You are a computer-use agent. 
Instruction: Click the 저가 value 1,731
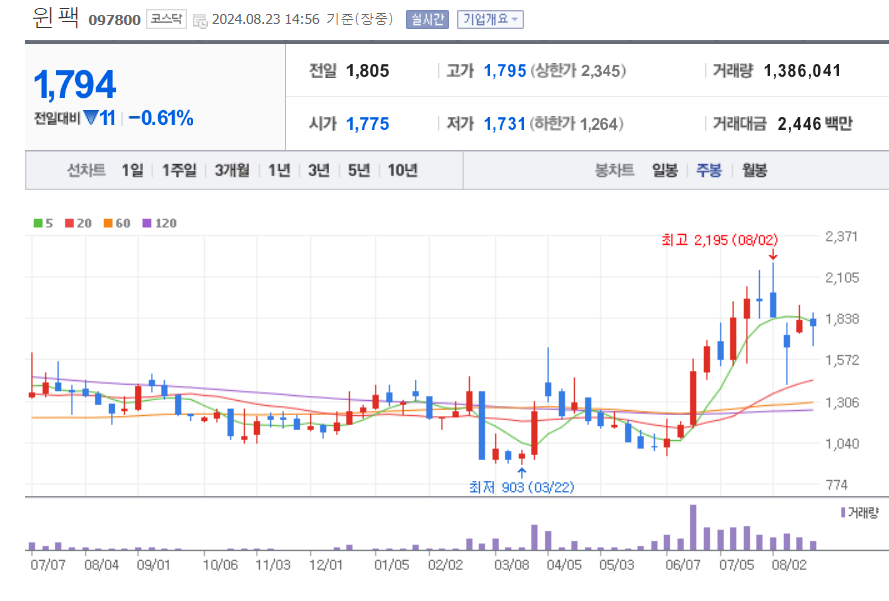point(505,124)
